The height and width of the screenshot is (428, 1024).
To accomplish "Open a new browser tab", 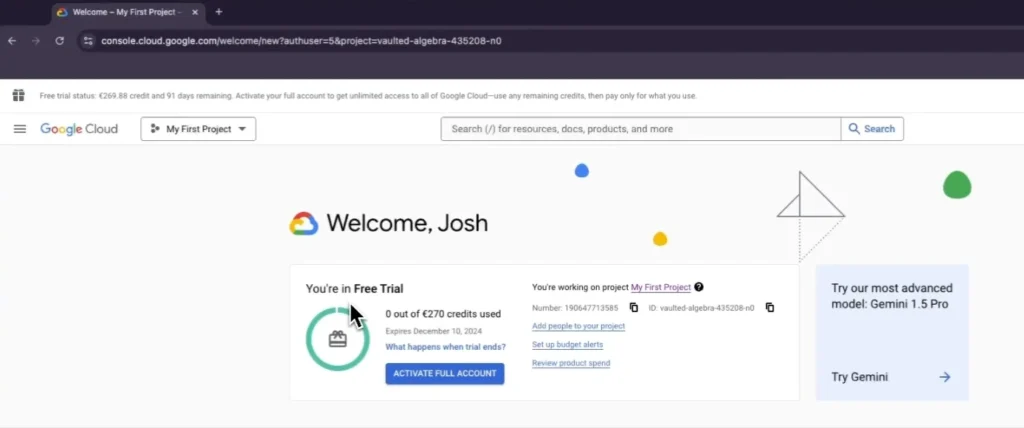I will pos(219,12).
